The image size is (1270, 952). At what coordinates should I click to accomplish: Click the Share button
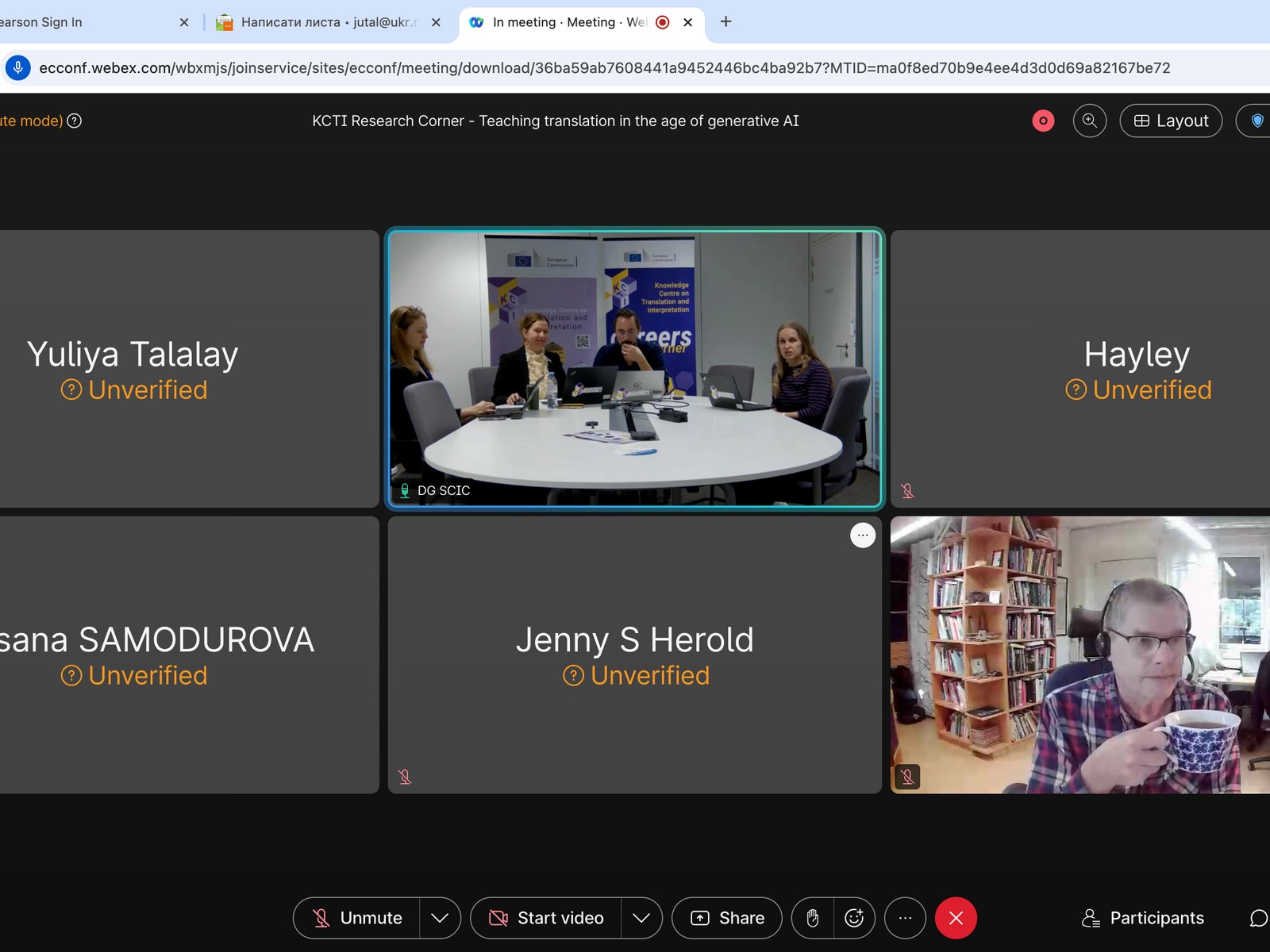pyautogui.click(x=726, y=918)
